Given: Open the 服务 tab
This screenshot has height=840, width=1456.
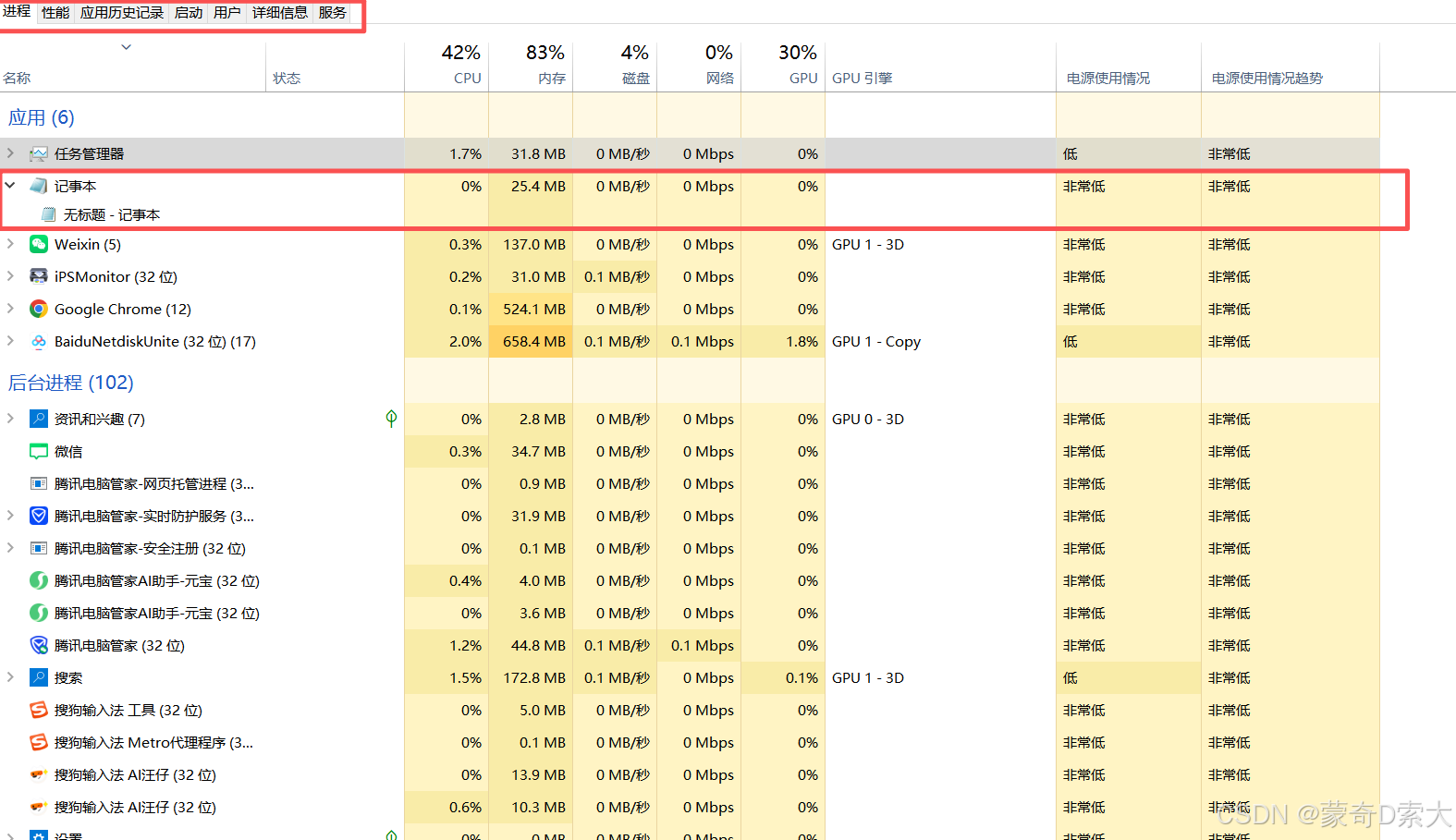Looking at the screenshot, I should pos(333,13).
